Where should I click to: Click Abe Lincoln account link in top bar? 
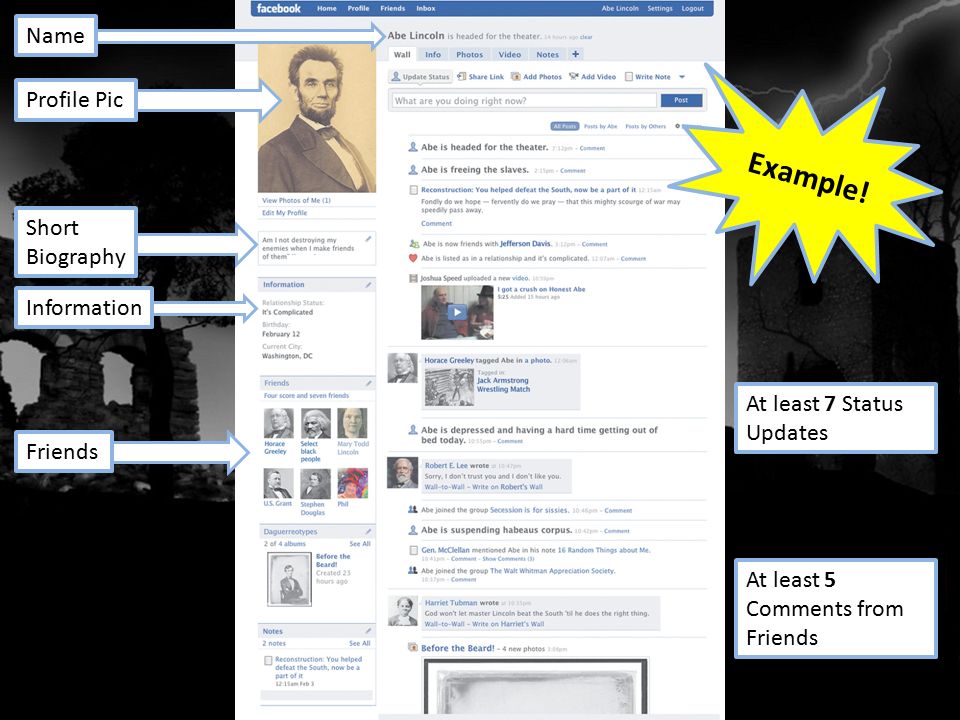coord(620,9)
